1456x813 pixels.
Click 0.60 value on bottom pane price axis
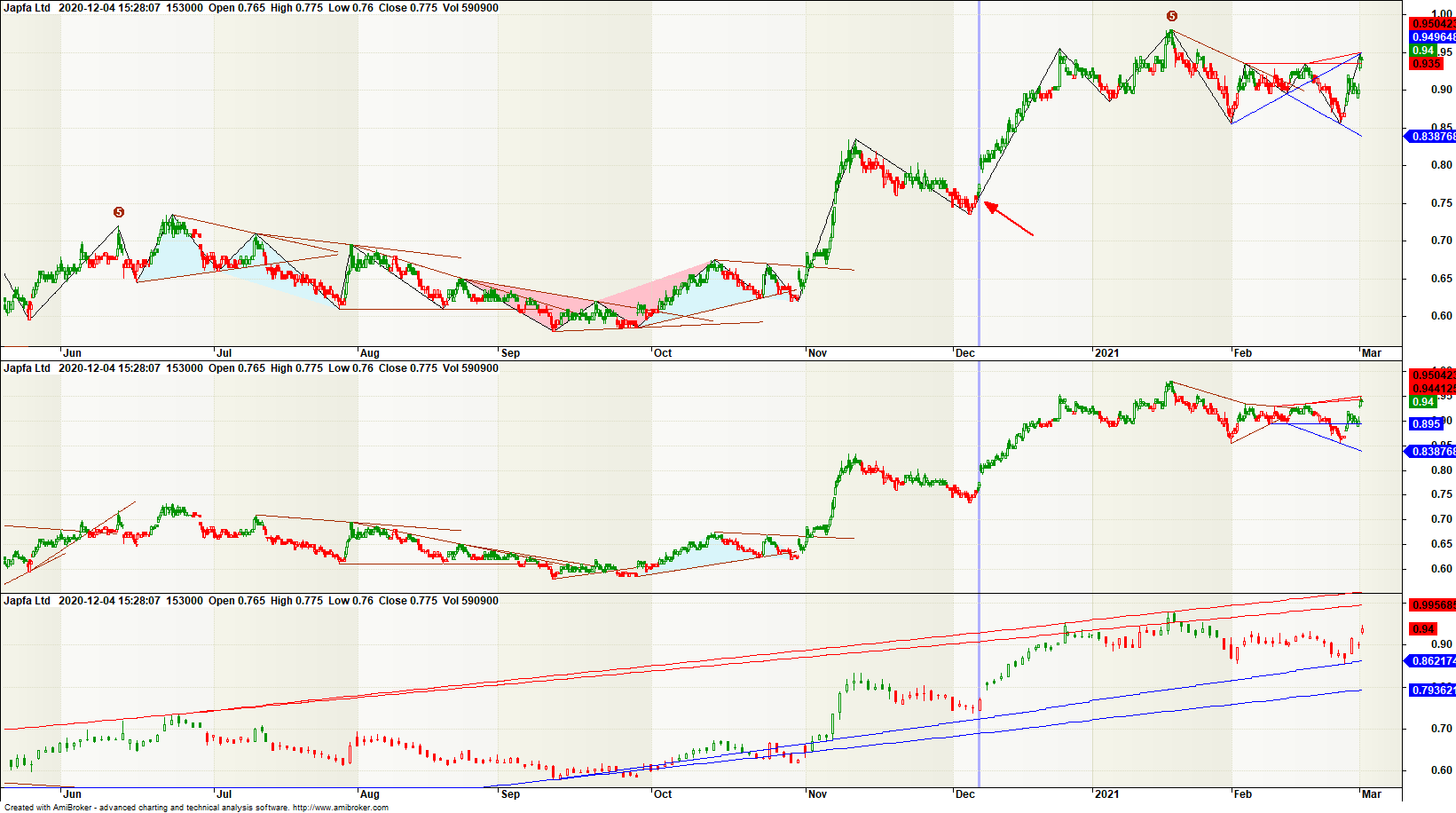click(x=1442, y=770)
